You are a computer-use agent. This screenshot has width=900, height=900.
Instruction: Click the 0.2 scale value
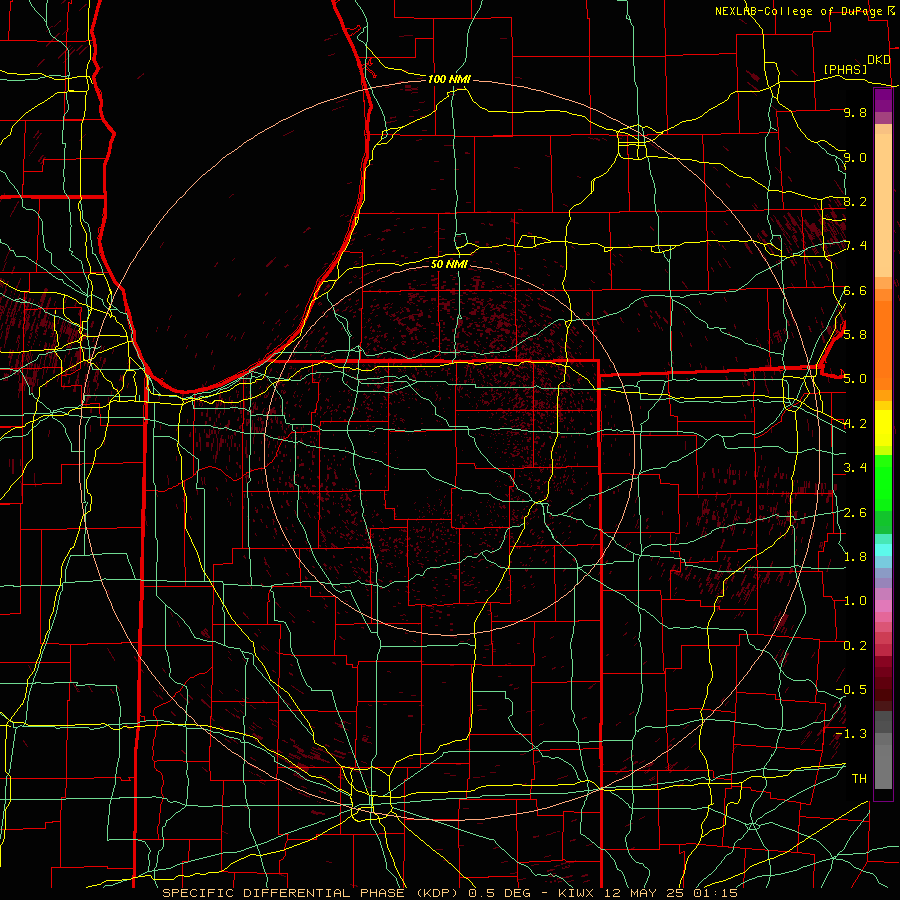pos(855,646)
